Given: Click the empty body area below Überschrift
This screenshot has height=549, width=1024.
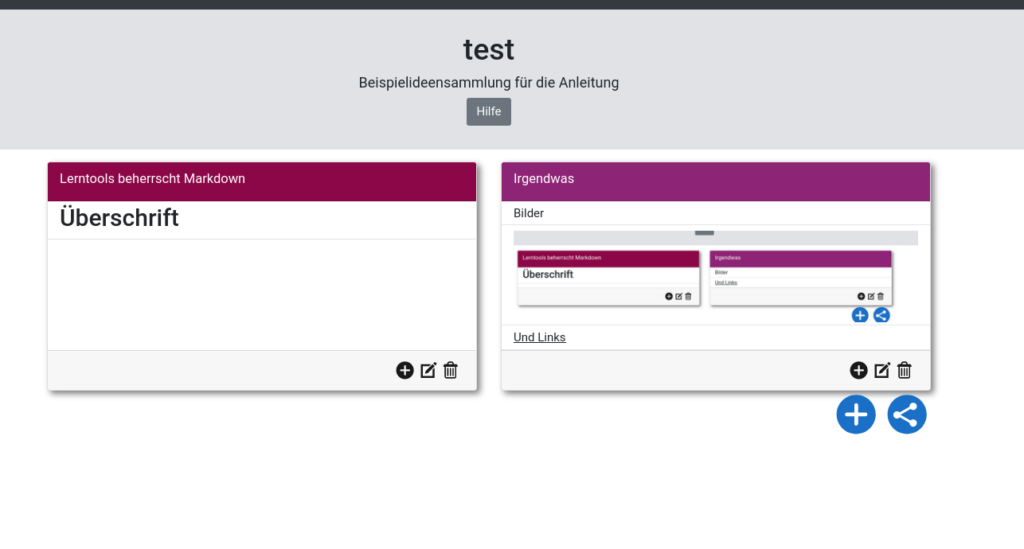Looking at the screenshot, I should (262, 295).
